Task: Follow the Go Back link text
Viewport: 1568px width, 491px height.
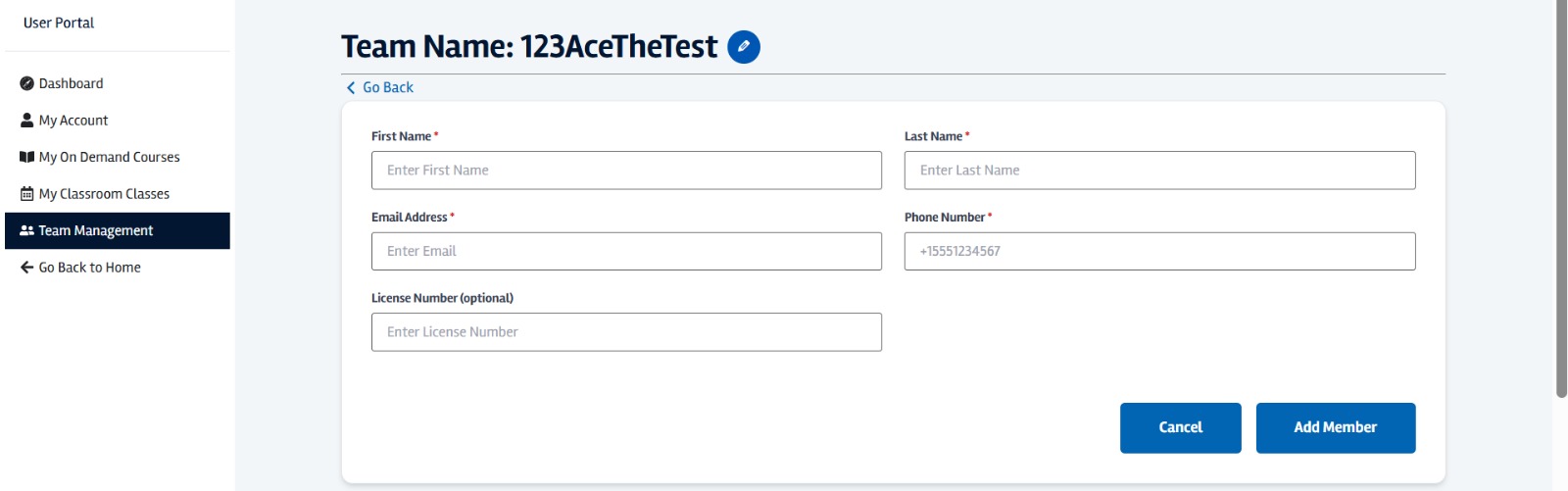Action: (x=388, y=87)
